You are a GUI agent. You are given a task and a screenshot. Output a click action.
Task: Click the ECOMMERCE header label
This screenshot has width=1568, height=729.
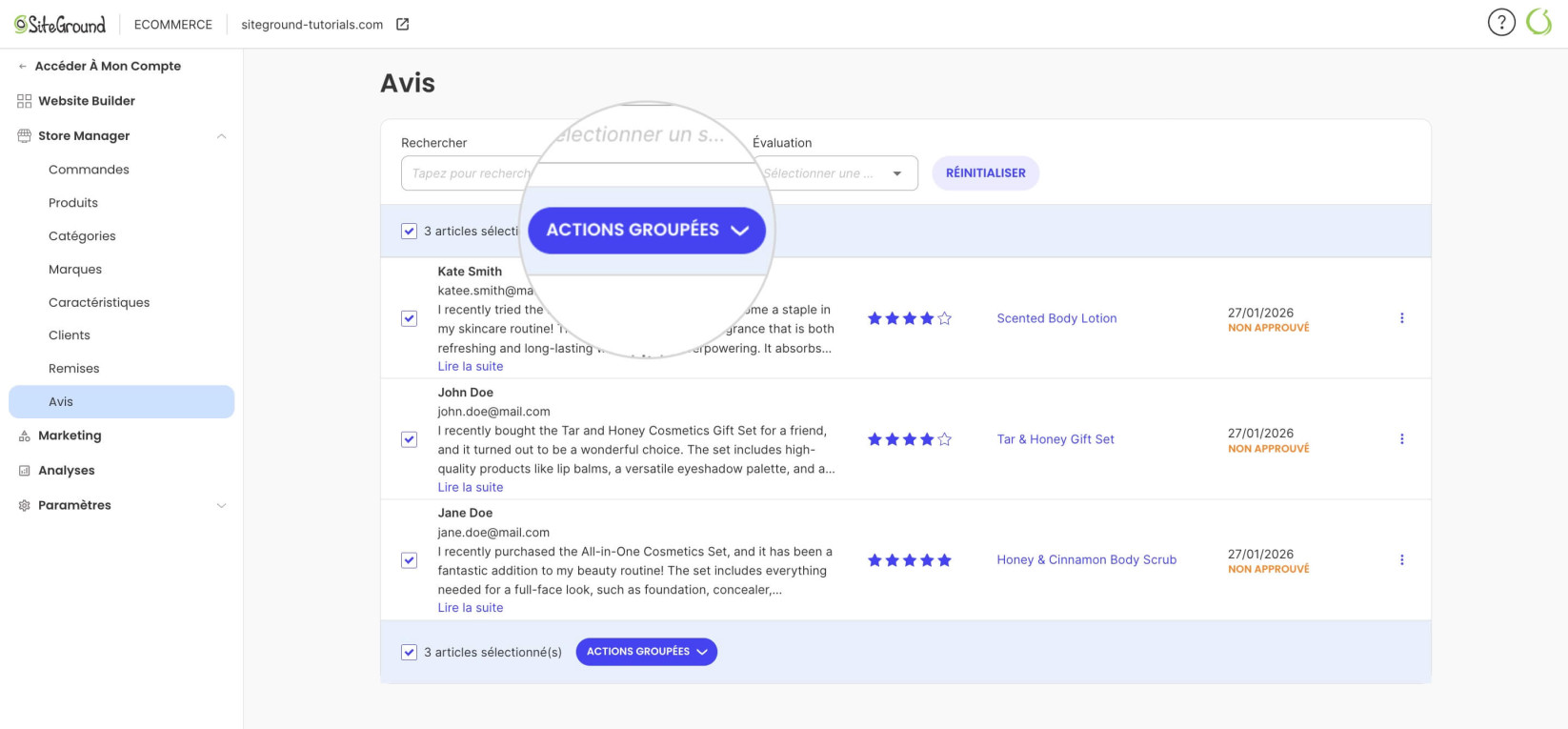pos(173,25)
